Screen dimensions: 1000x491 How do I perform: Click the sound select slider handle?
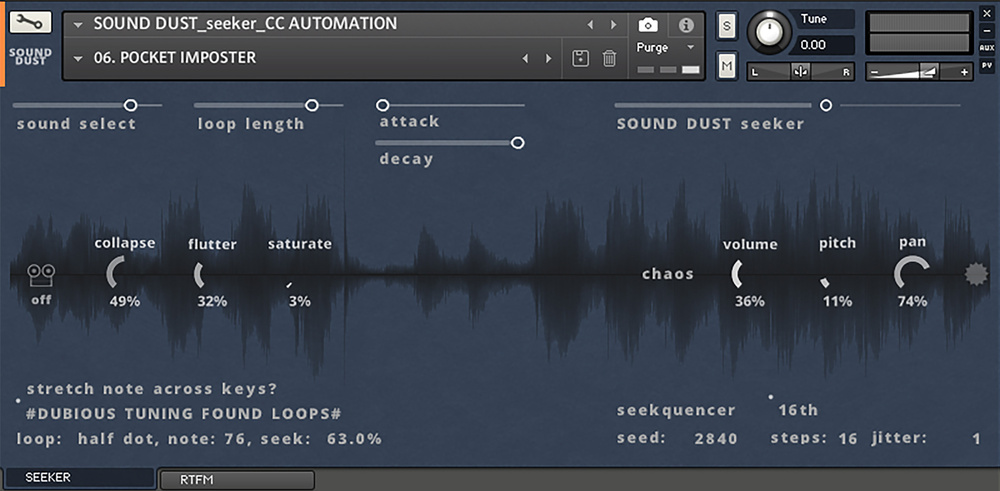pos(130,105)
